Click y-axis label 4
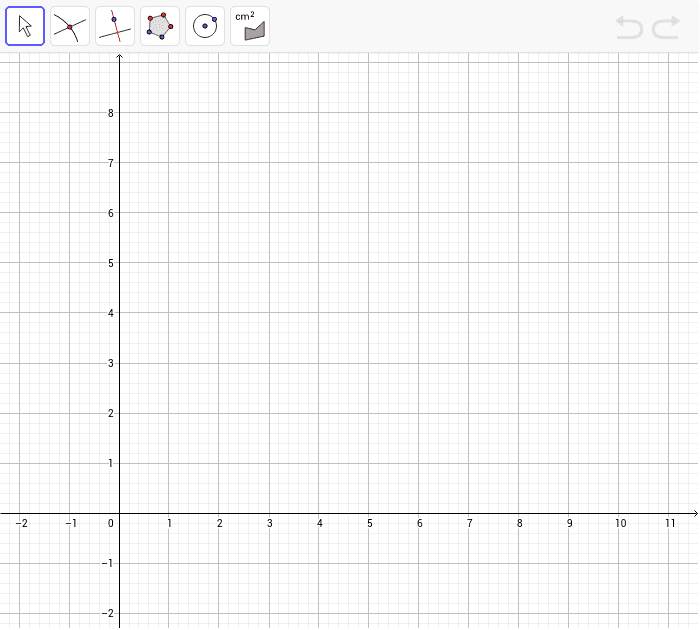This screenshot has height=630, width=700. [x=111, y=313]
